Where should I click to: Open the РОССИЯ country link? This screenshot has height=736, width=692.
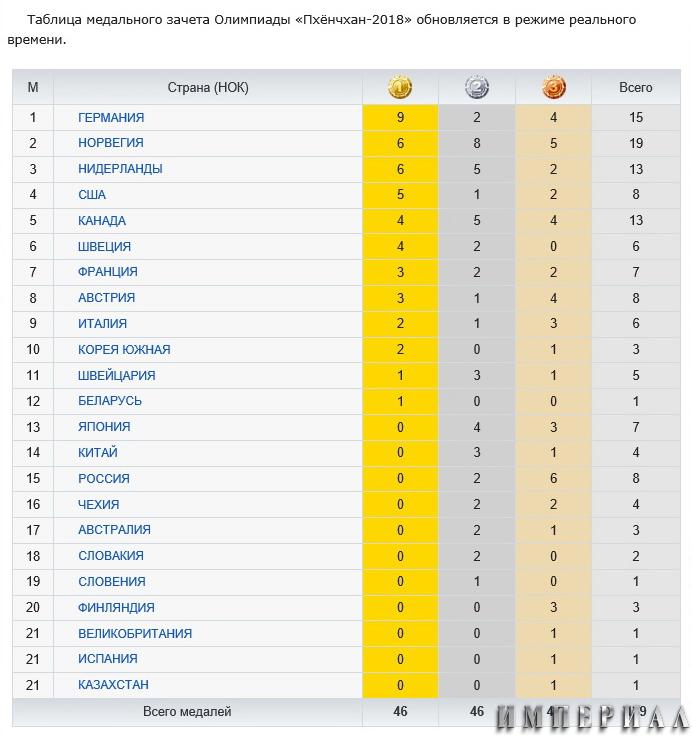pos(104,478)
